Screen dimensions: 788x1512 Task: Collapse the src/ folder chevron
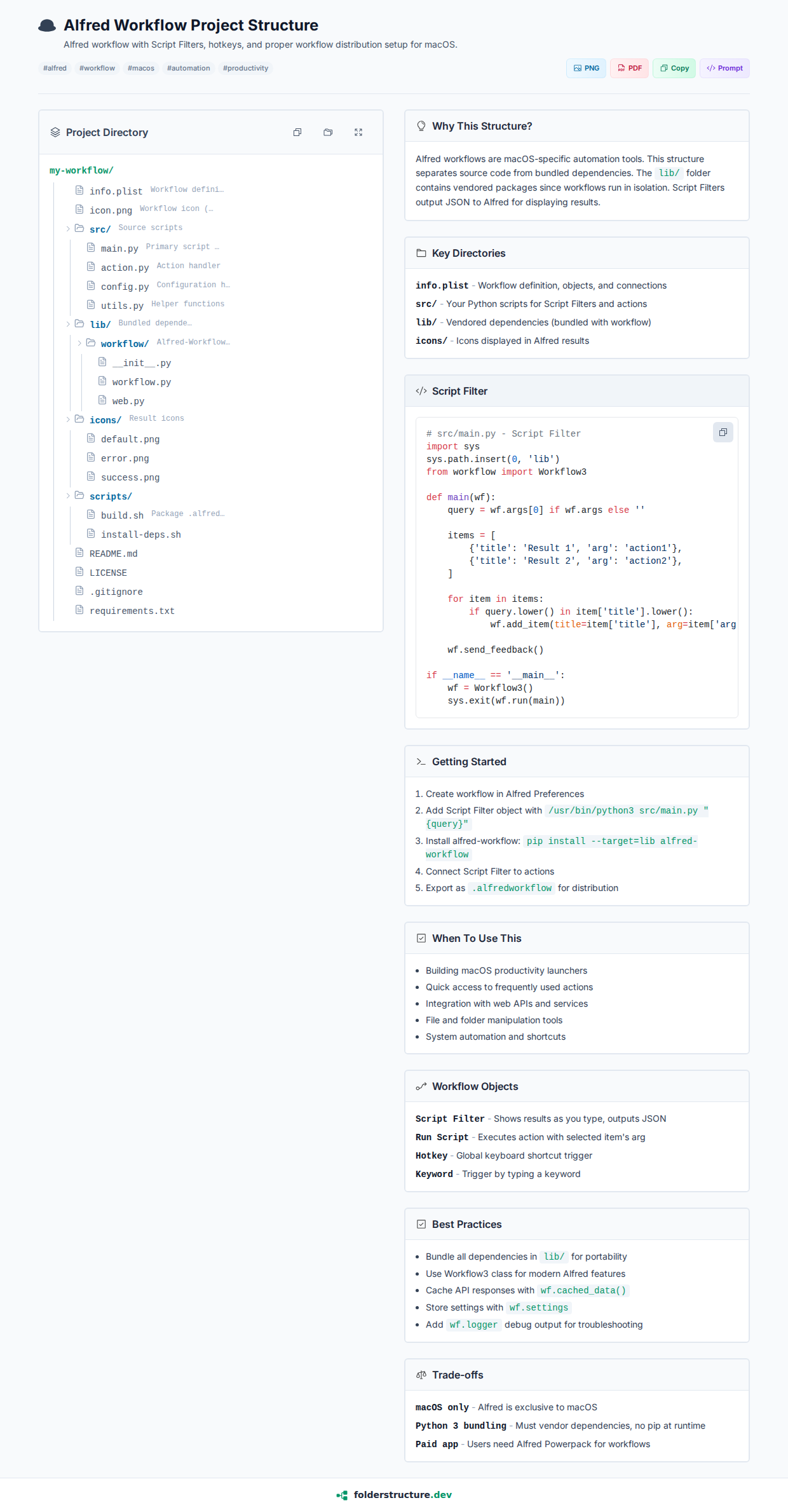click(68, 229)
